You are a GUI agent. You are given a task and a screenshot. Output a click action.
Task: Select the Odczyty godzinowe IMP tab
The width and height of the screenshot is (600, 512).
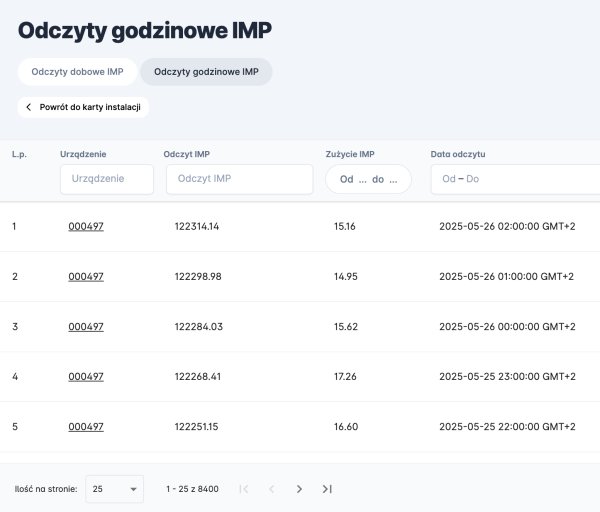(206, 72)
